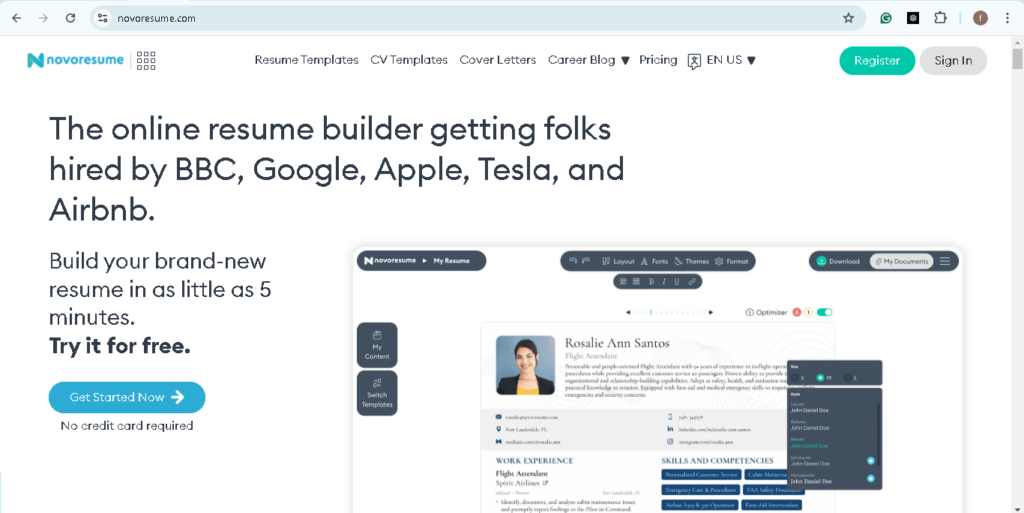This screenshot has width=1024, height=513.
Task: Click the Personalized Customer Service skill tag
Action: pyautogui.click(x=701, y=474)
